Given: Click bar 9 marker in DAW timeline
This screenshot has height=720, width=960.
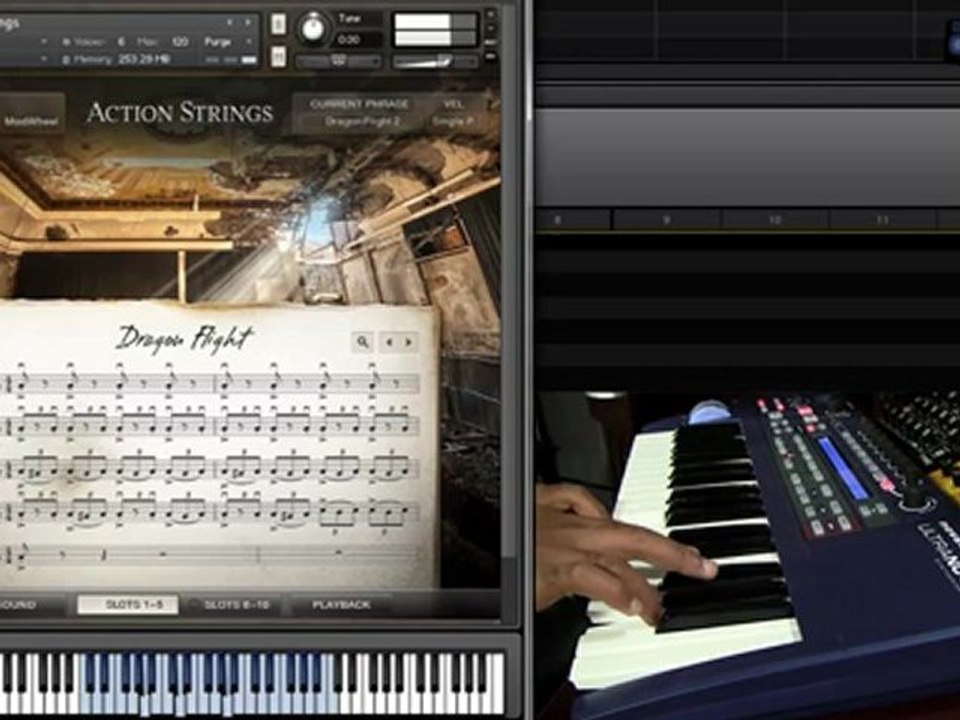Looking at the screenshot, I should (x=666, y=219).
